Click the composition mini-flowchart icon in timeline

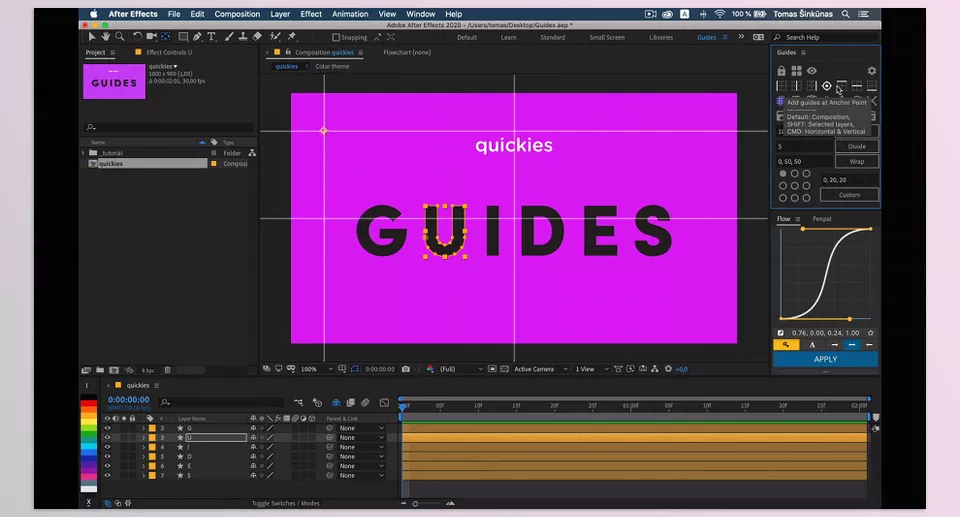coord(298,402)
